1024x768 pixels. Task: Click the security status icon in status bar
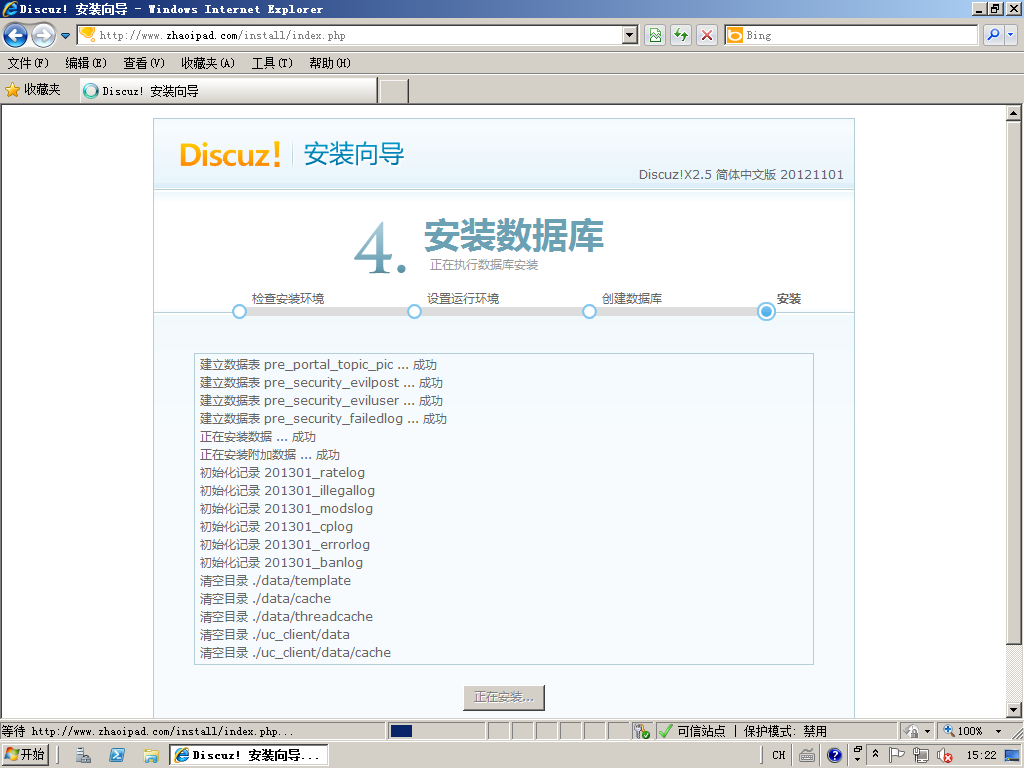click(642, 731)
